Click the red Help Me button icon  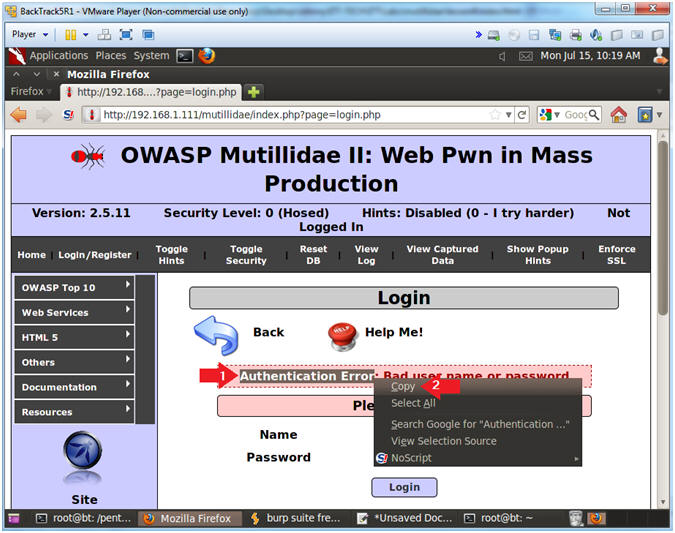[342, 336]
